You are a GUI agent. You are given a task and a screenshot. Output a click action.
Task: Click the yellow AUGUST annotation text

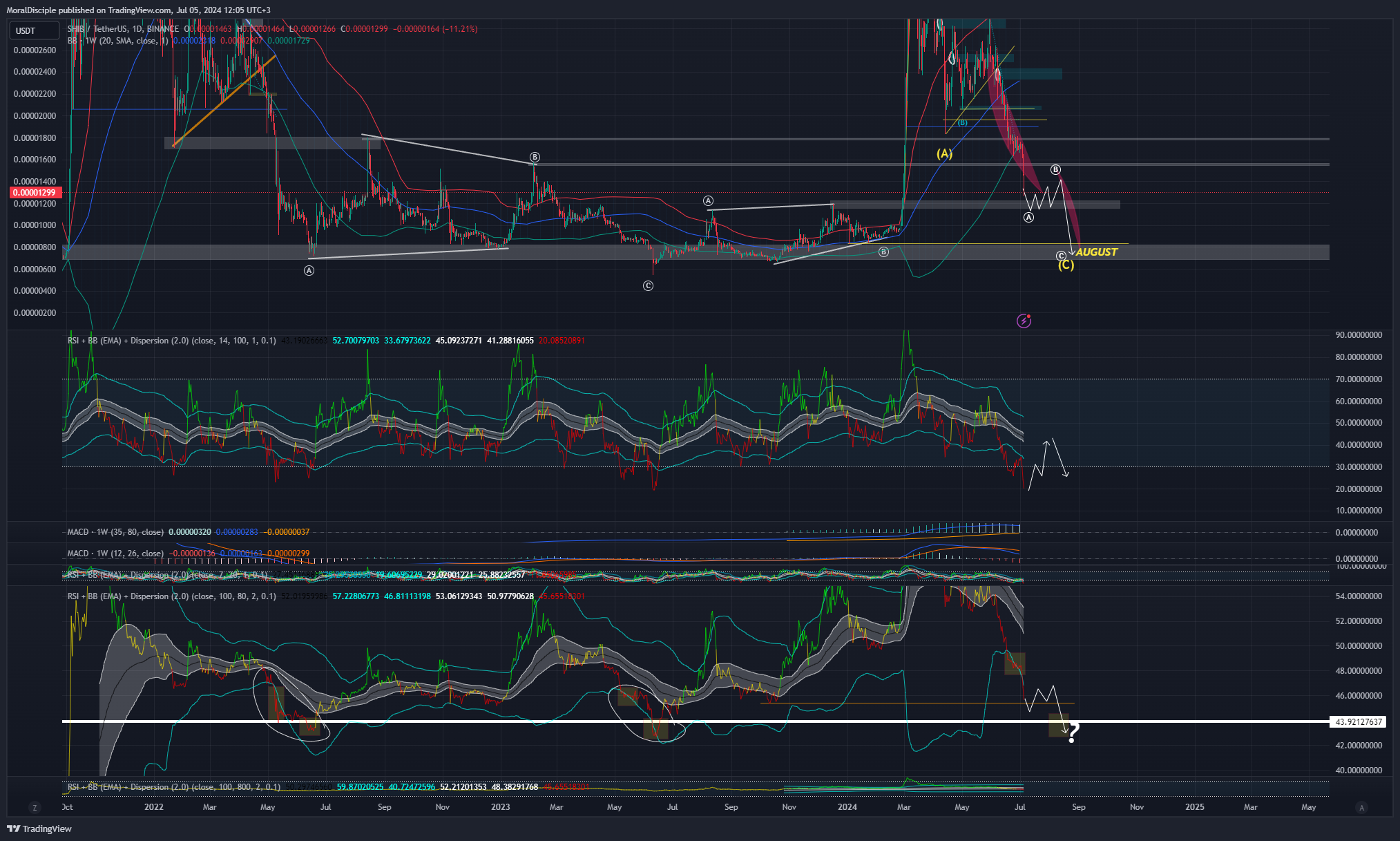pyautogui.click(x=1096, y=252)
